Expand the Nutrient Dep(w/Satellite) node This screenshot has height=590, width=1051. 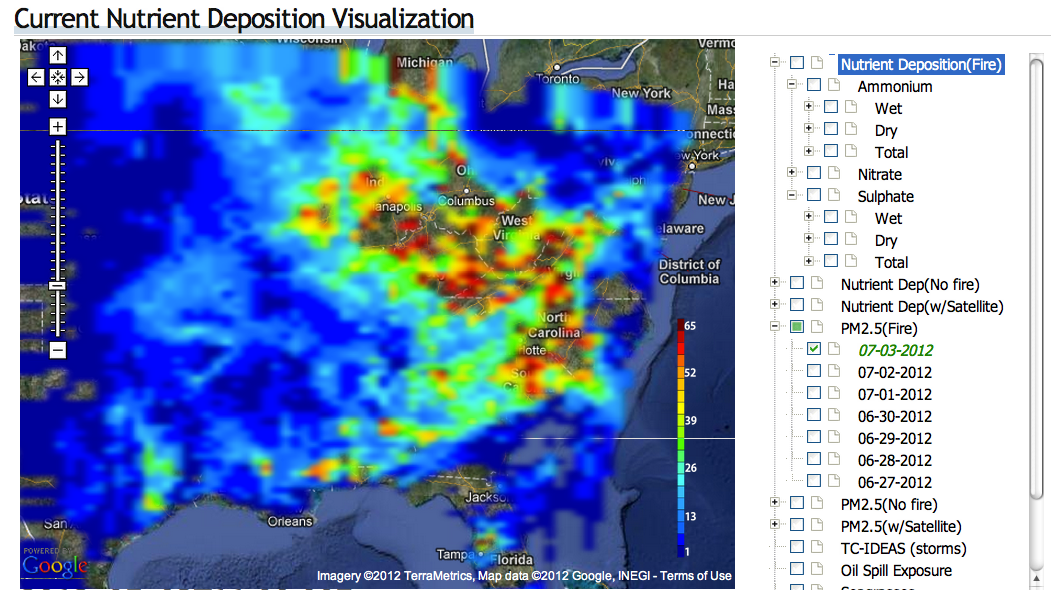[775, 304]
